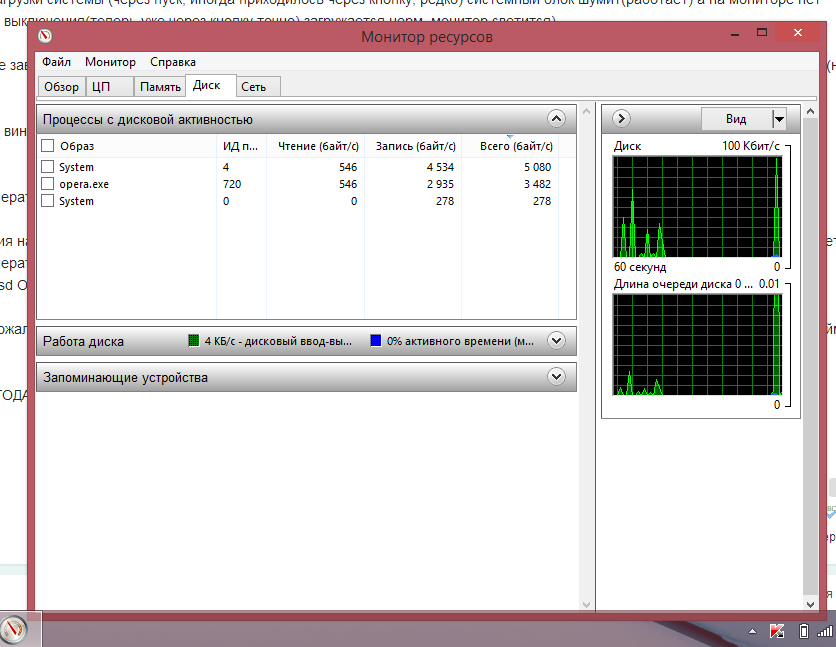Screen dimensions: 836x647
Task: Click the Запоминающие устройства header label
Action: tap(125, 377)
